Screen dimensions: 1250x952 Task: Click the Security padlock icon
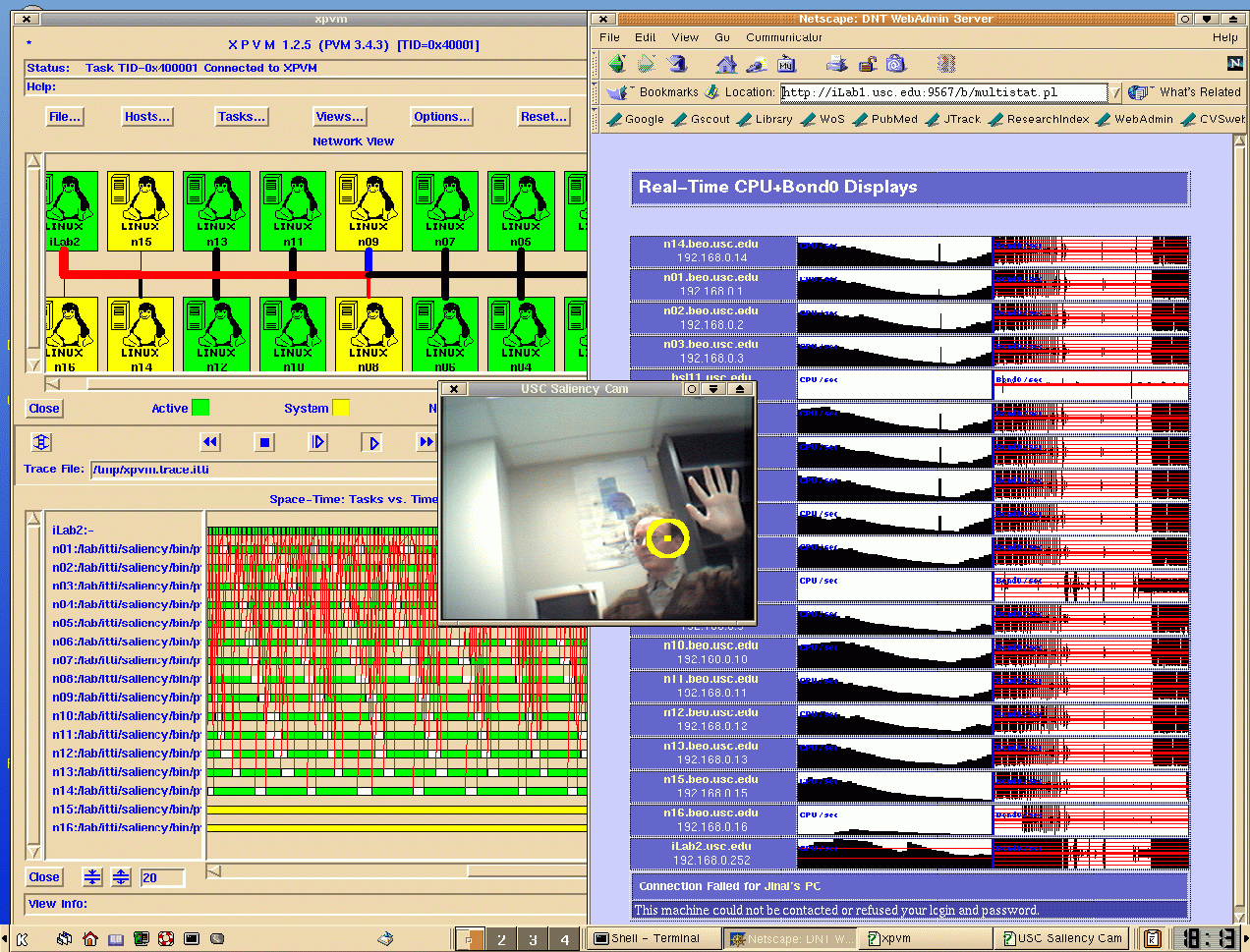[867, 64]
